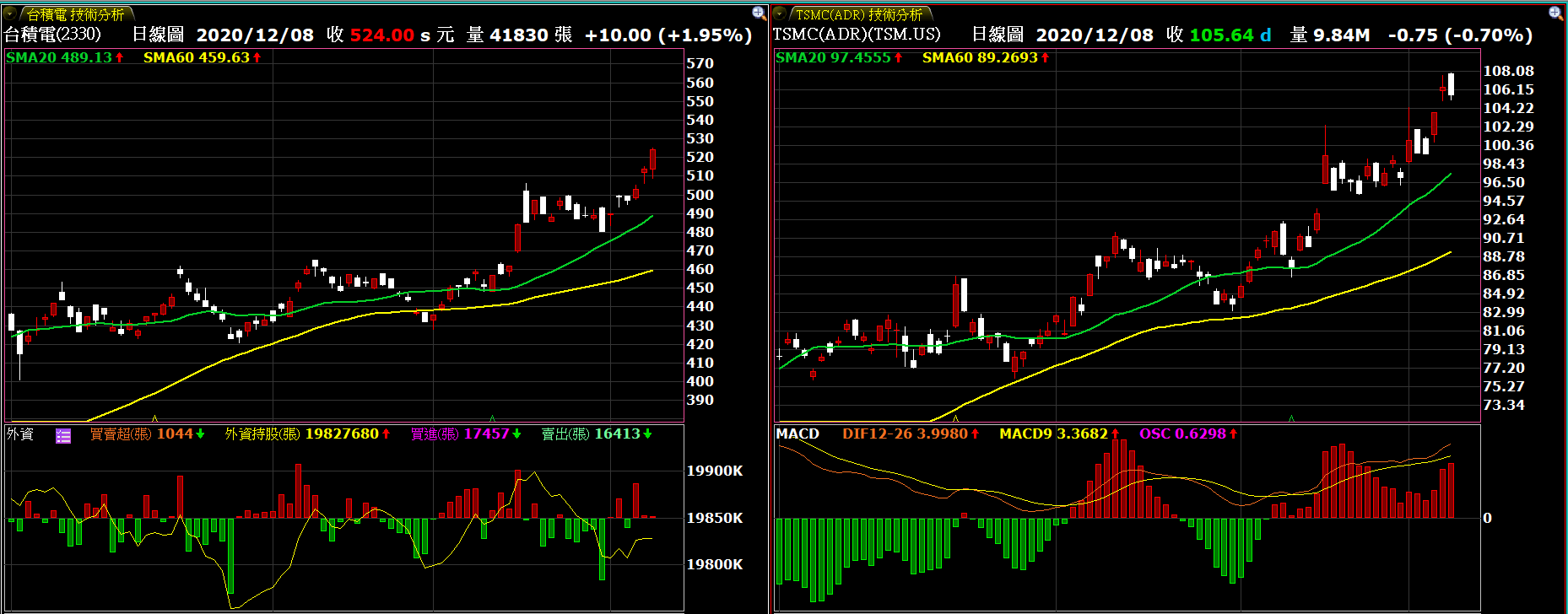Screen dimensions: 1568x614
Task: Click the yellow triangle marker on 台積電 chart axis
Action: pyautogui.click(x=154, y=418)
